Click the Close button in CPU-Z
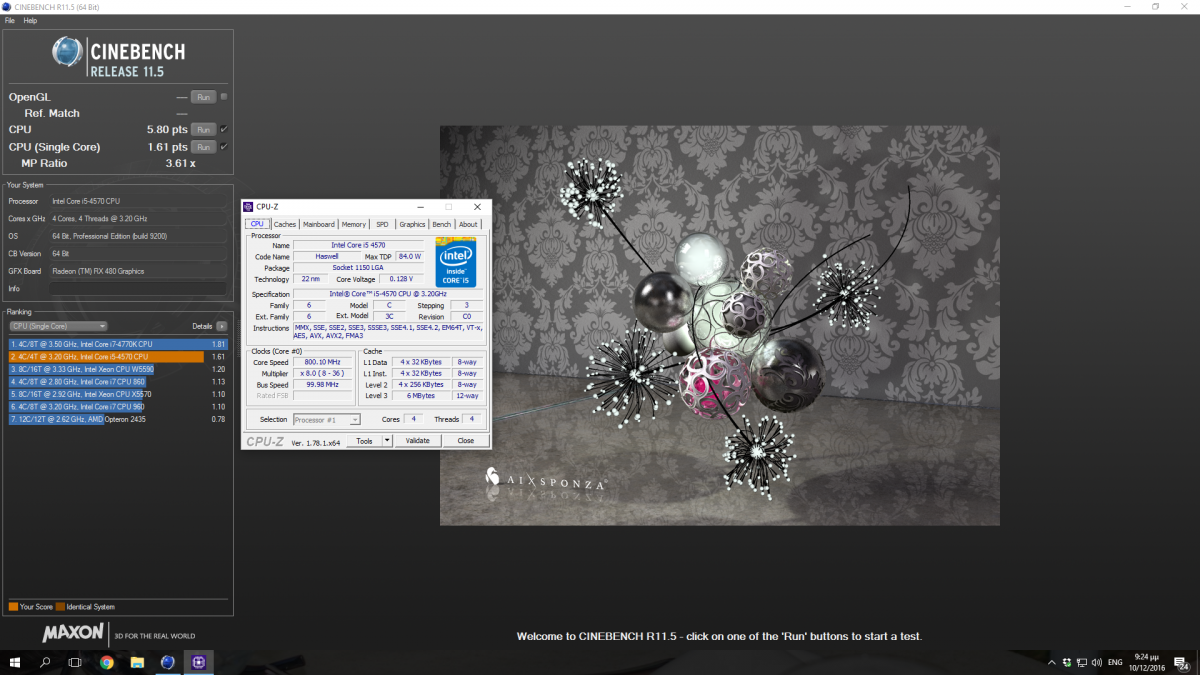This screenshot has height=675, width=1200. pos(465,441)
